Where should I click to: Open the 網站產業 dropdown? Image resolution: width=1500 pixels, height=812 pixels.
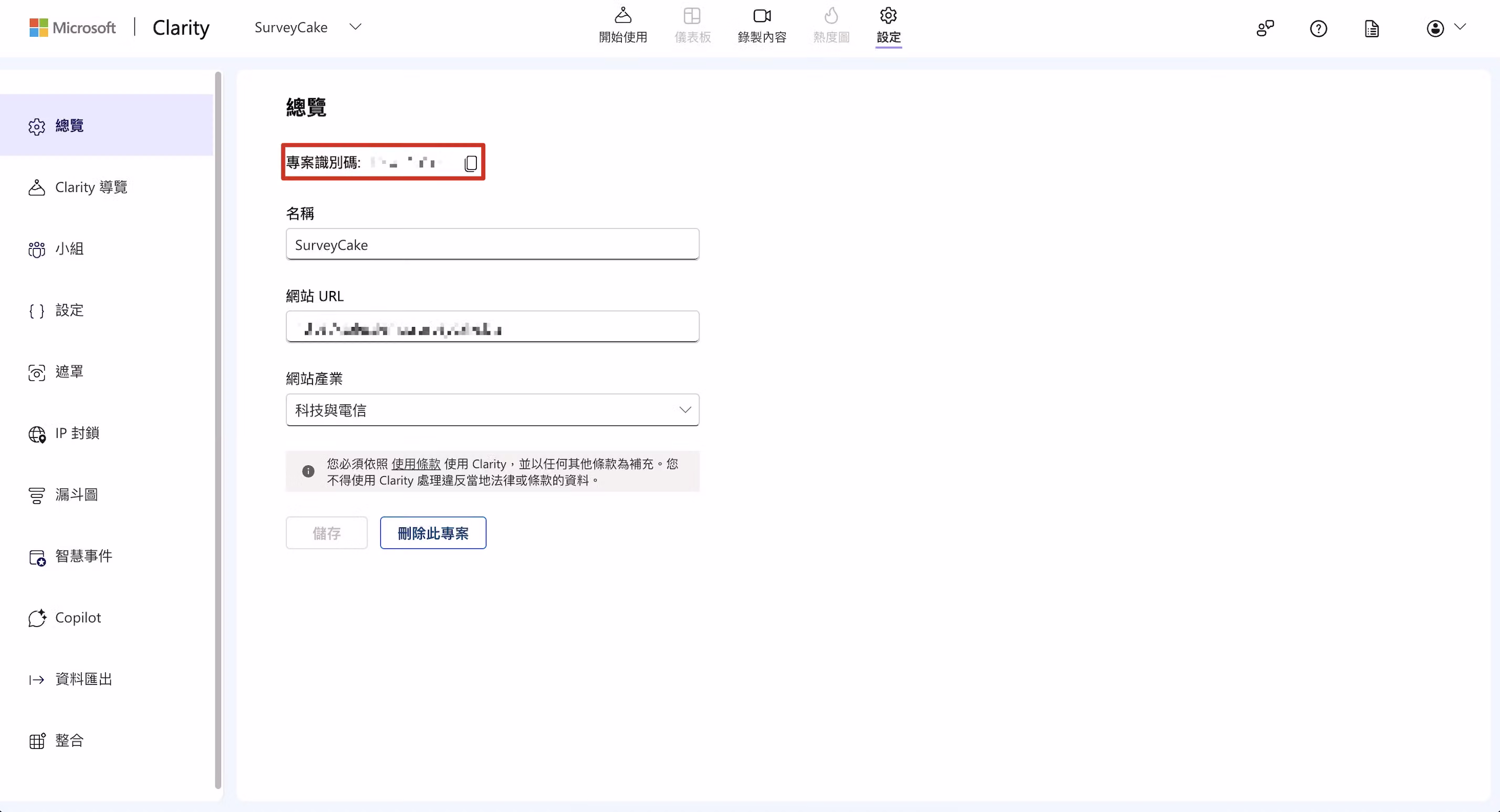[492, 410]
